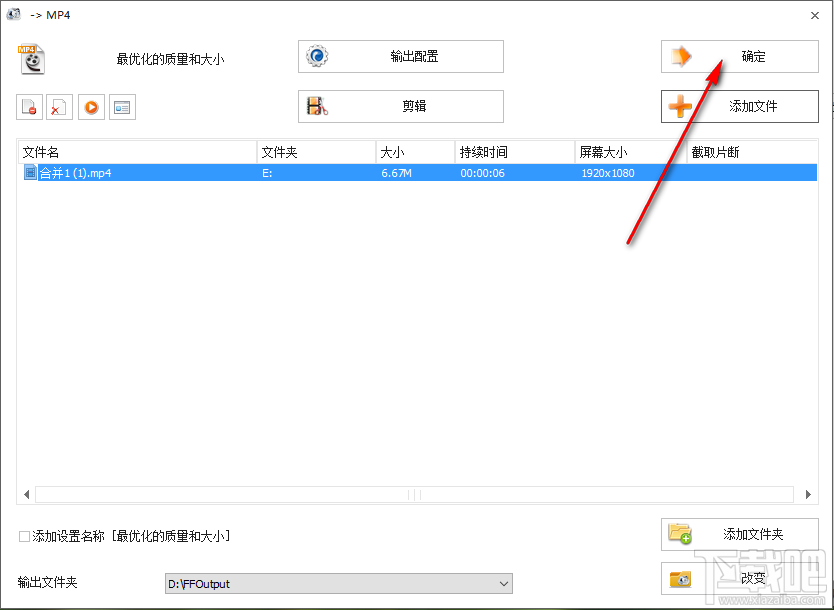The width and height of the screenshot is (834, 610).
Task: Sort by 屏幕大小 column header
Action: point(631,152)
